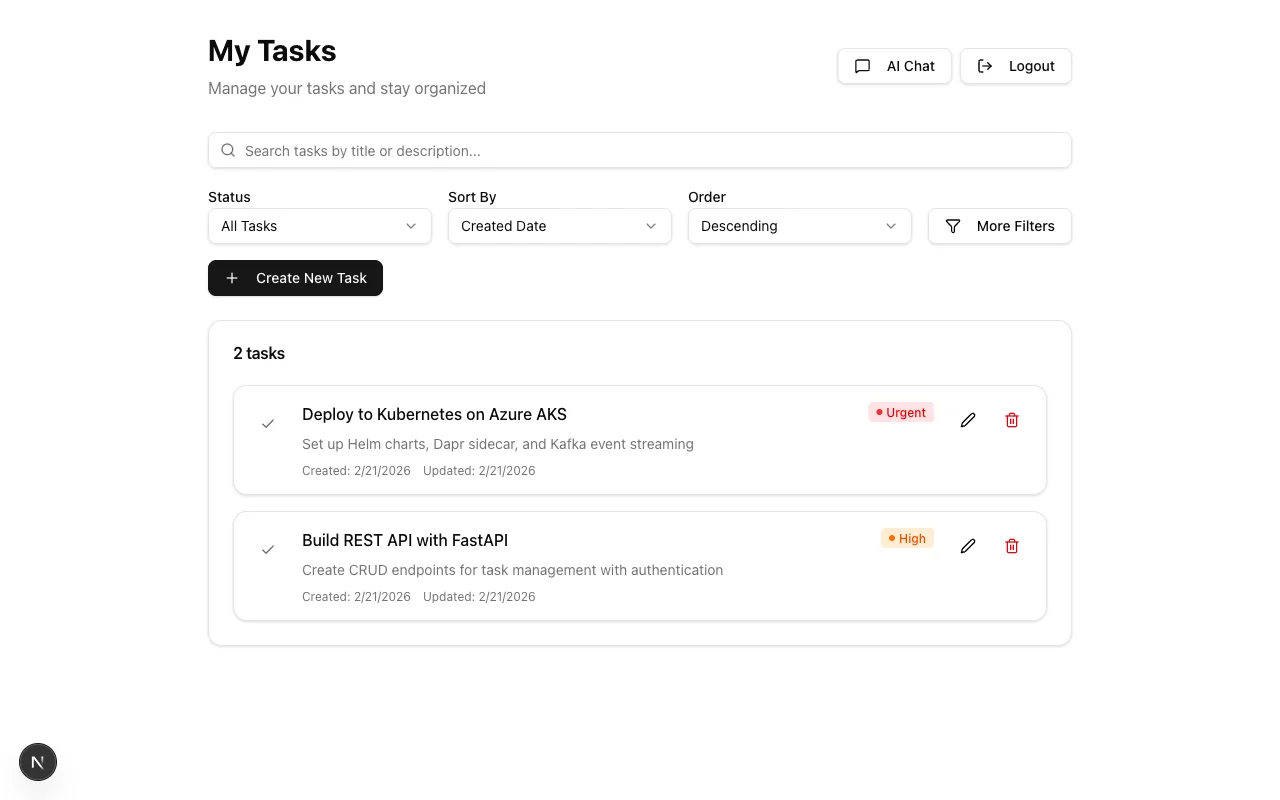Click the Urgent priority badge
1280x800 pixels.
[900, 412]
